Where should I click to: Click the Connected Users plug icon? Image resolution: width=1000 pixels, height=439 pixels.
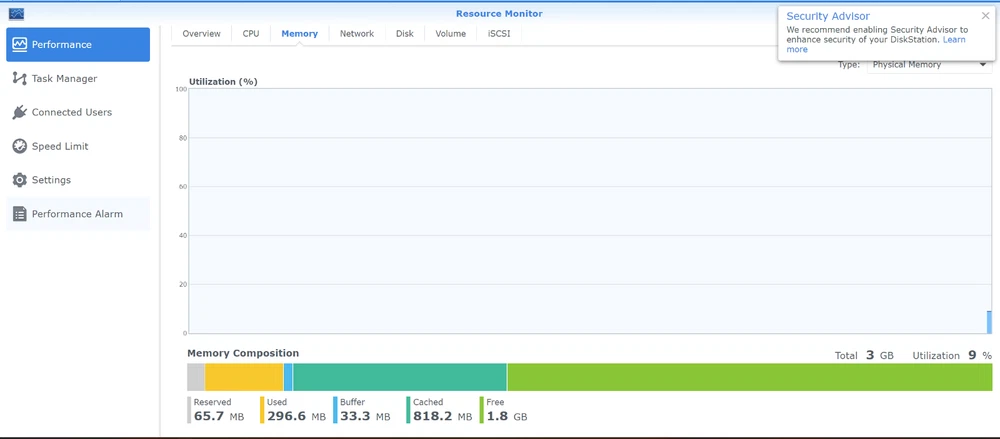pos(19,112)
